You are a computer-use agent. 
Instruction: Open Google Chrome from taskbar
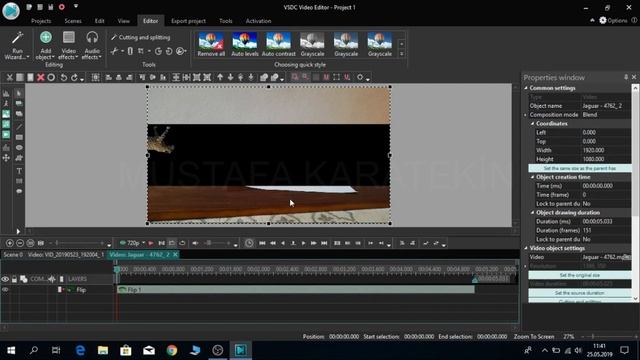point(172,350)
